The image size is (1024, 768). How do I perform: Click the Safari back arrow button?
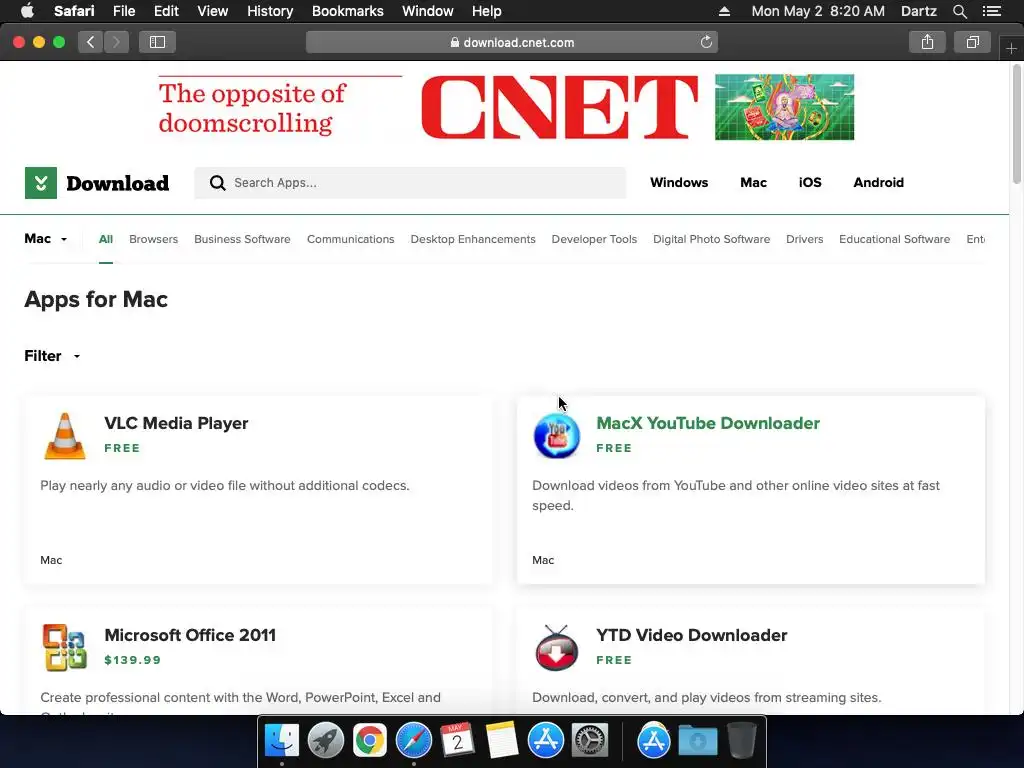(91, 42)
